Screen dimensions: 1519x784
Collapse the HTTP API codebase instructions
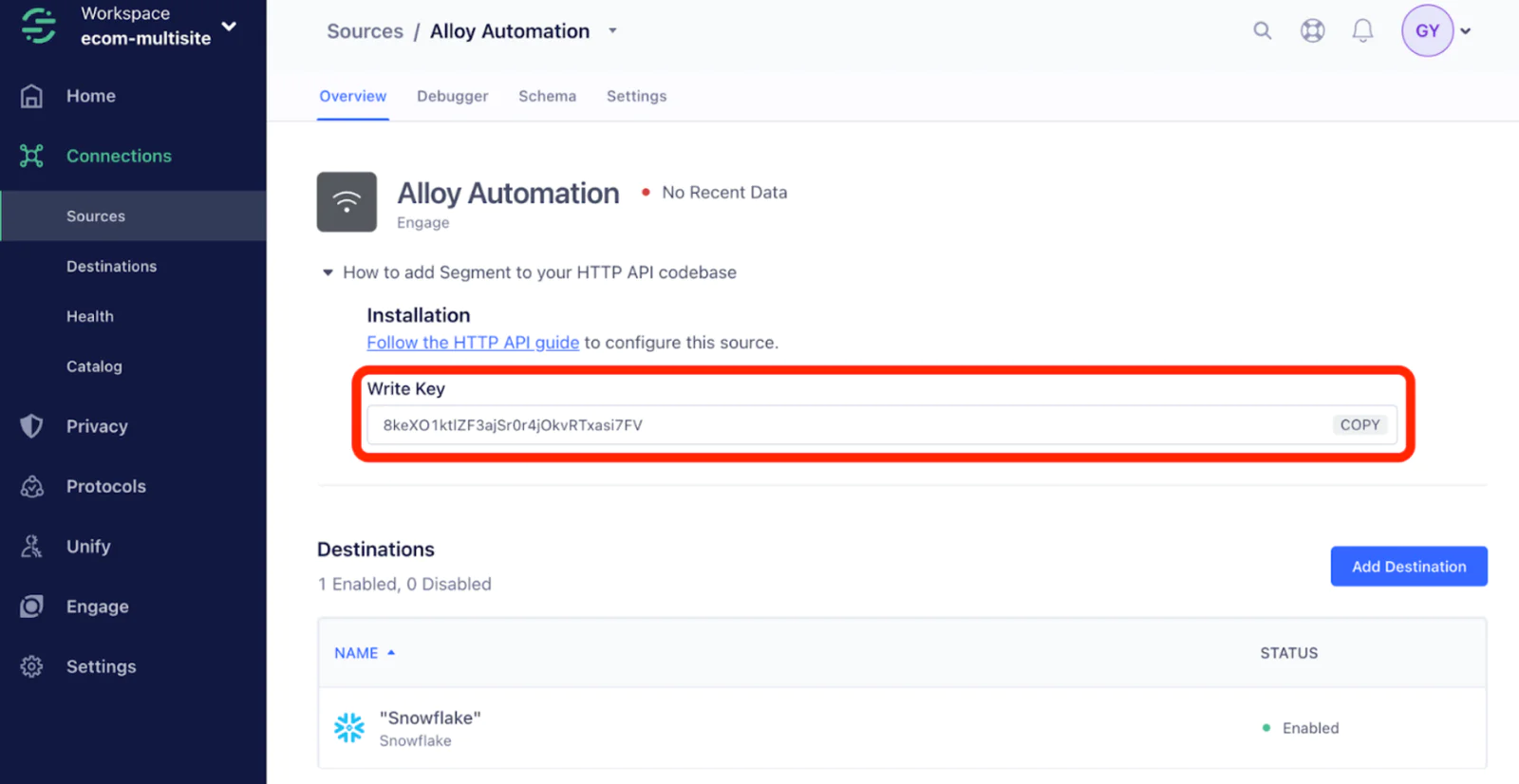[328, 272]
